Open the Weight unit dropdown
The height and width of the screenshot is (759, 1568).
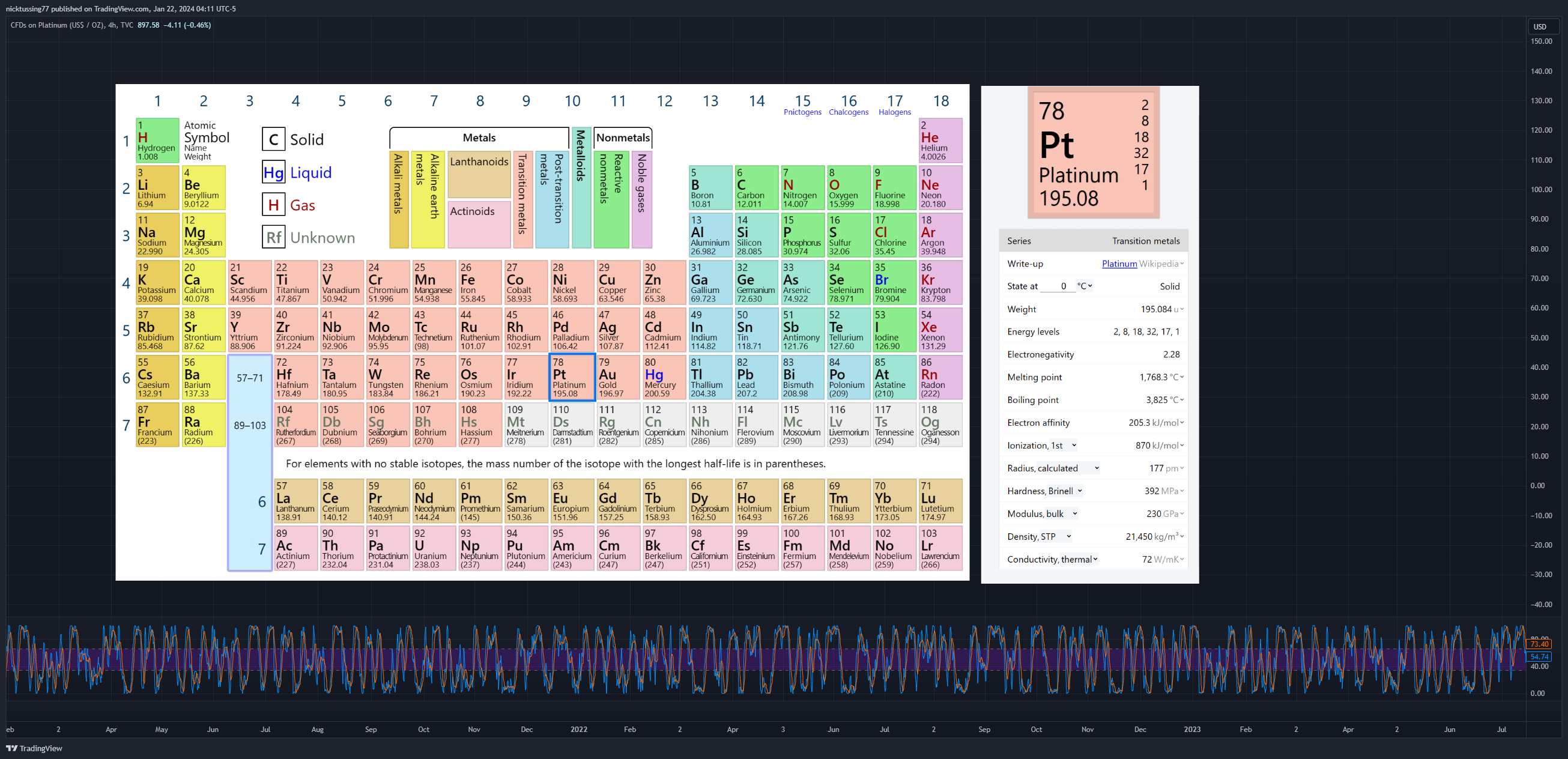click(1179, 309)
